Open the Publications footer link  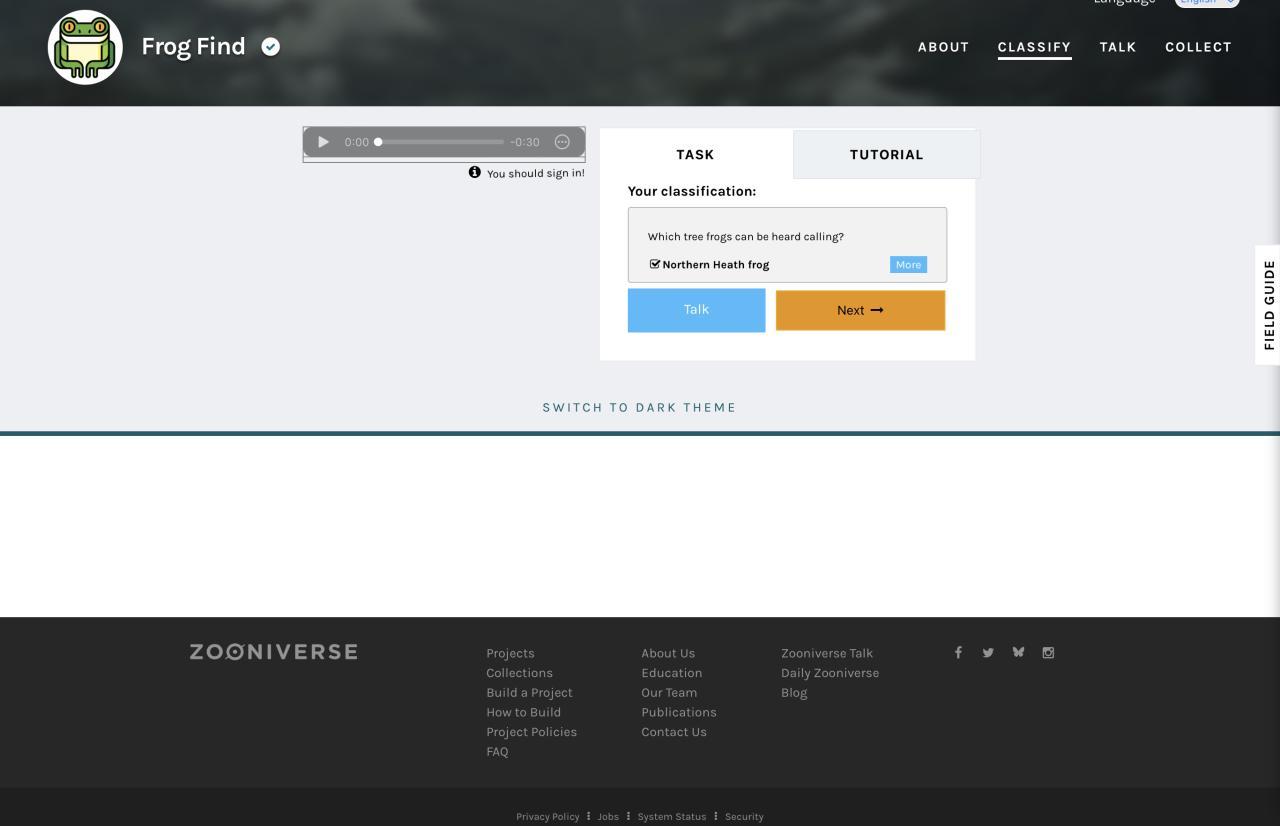pos(679,712)
